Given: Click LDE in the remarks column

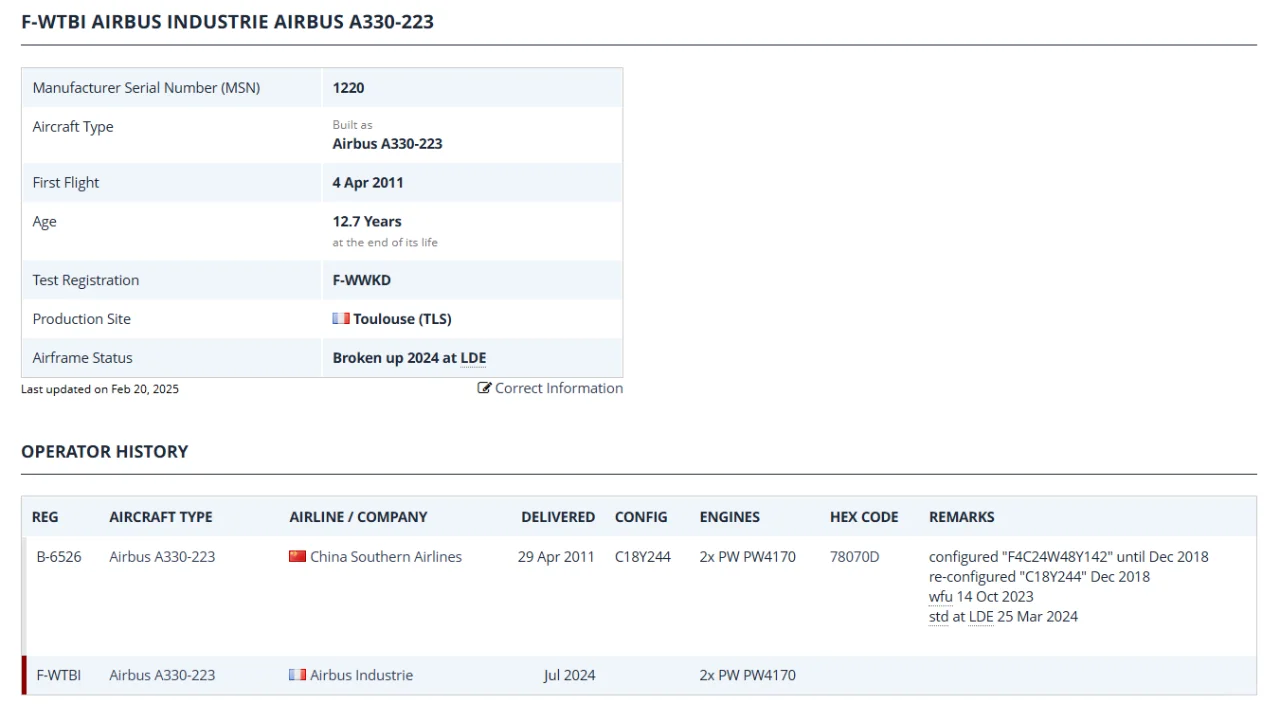Looking at the screenshot, I should click(981, 616).
